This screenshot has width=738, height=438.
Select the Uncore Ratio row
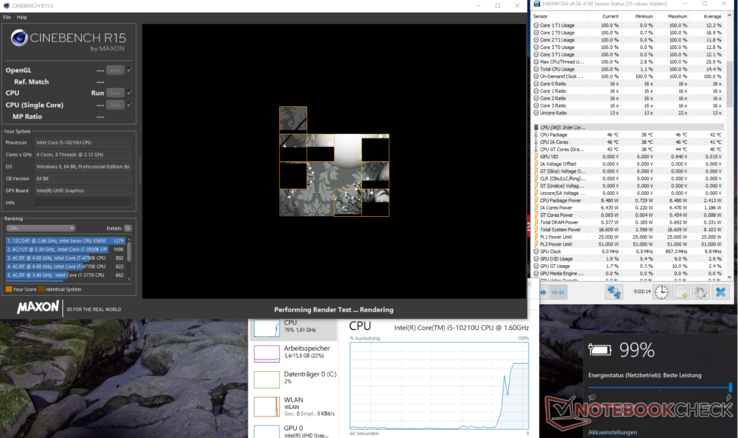point(628,113)
